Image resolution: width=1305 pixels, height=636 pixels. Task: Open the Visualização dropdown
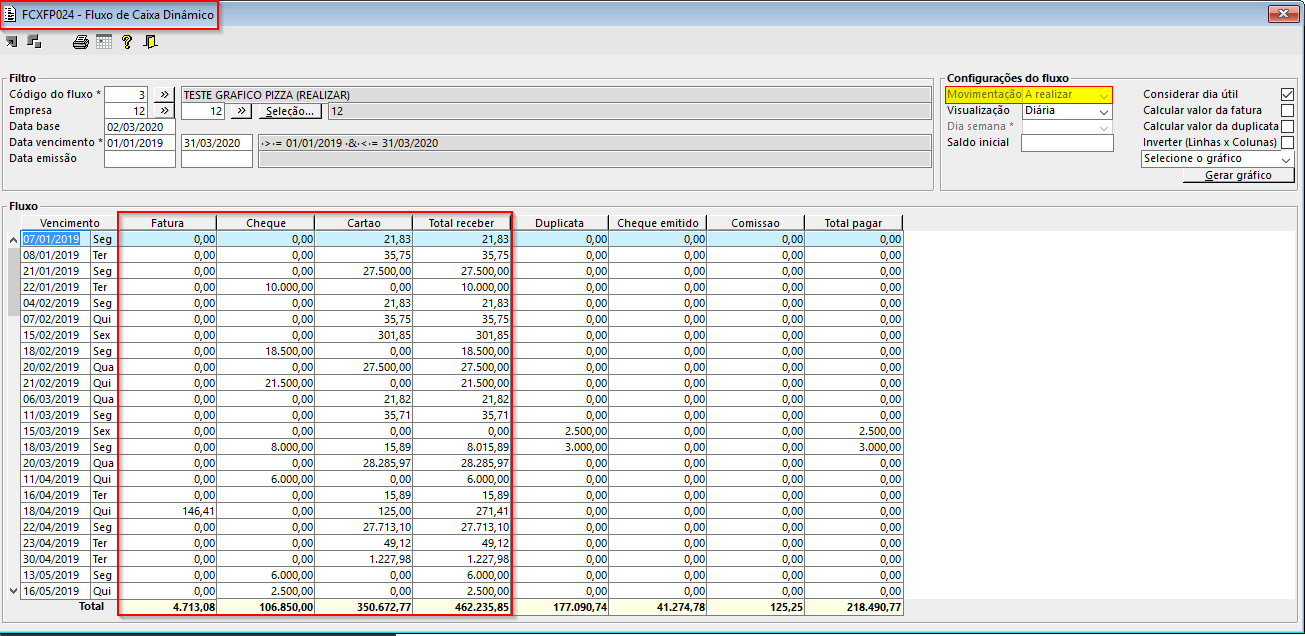pos(1103,111)
